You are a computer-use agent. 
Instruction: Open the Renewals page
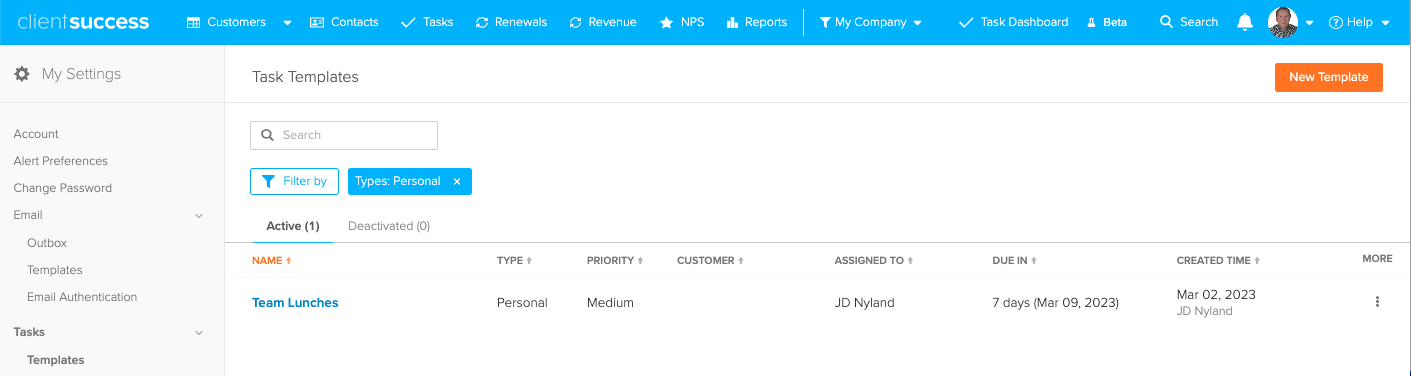[511, 22]
